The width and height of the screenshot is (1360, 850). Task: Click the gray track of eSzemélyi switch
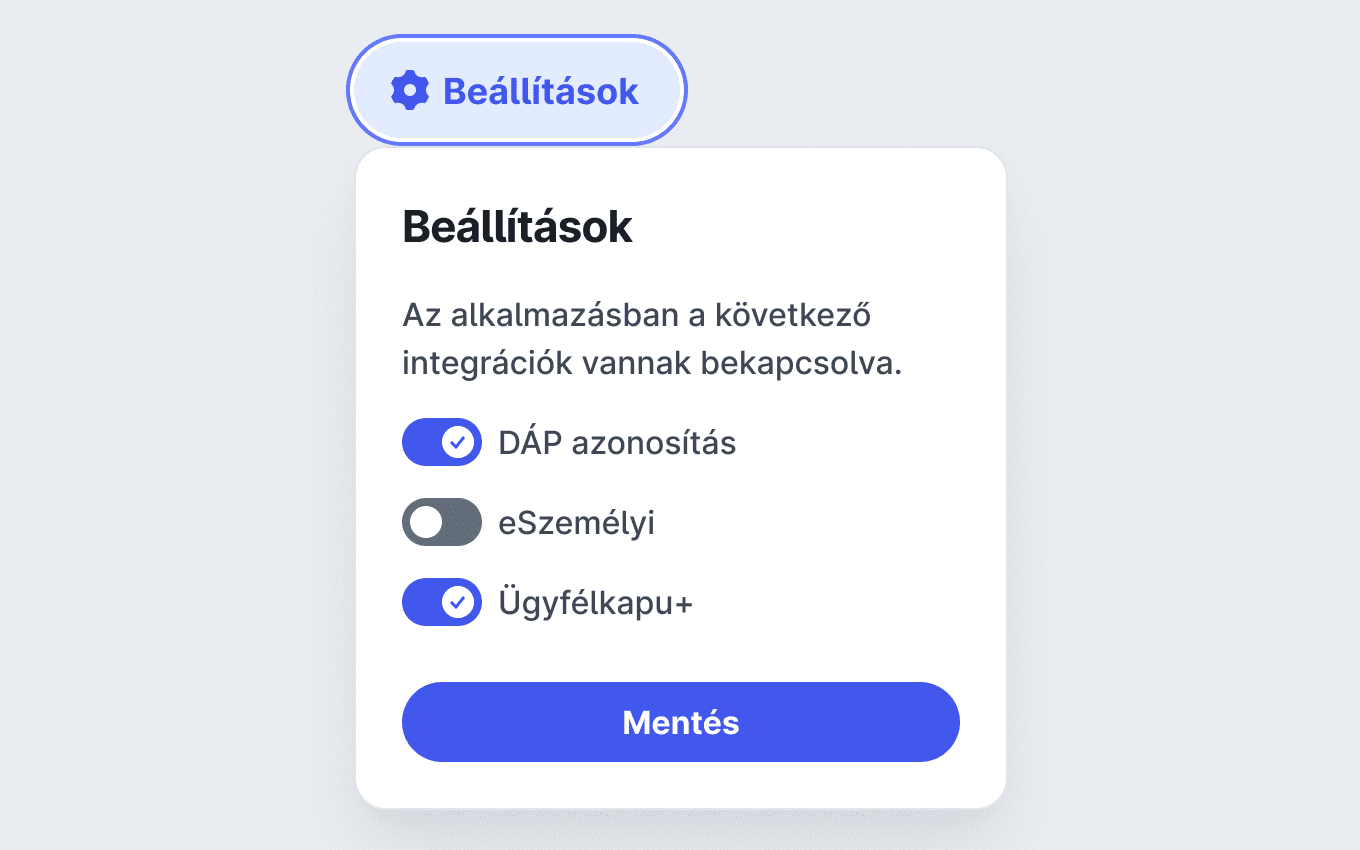point(463,522)
